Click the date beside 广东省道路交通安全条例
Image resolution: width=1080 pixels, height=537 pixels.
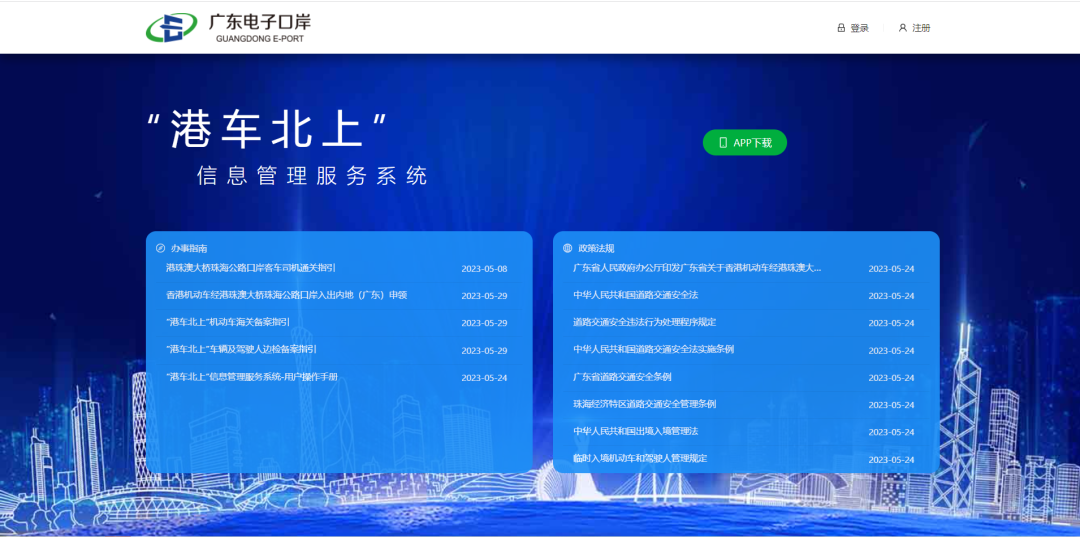[x=891, y=377]
